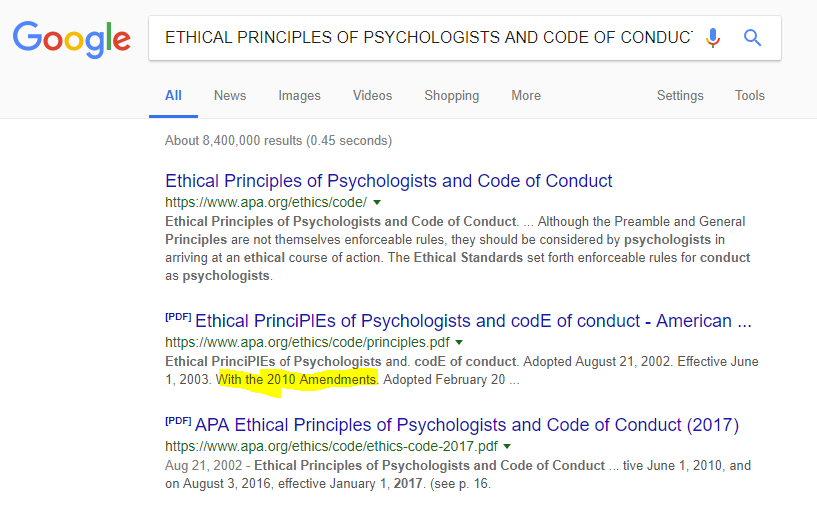The image size is (817, 510).
Task: Expand arrow next to principles.pdf URL
Action: (x=459, y=342)
